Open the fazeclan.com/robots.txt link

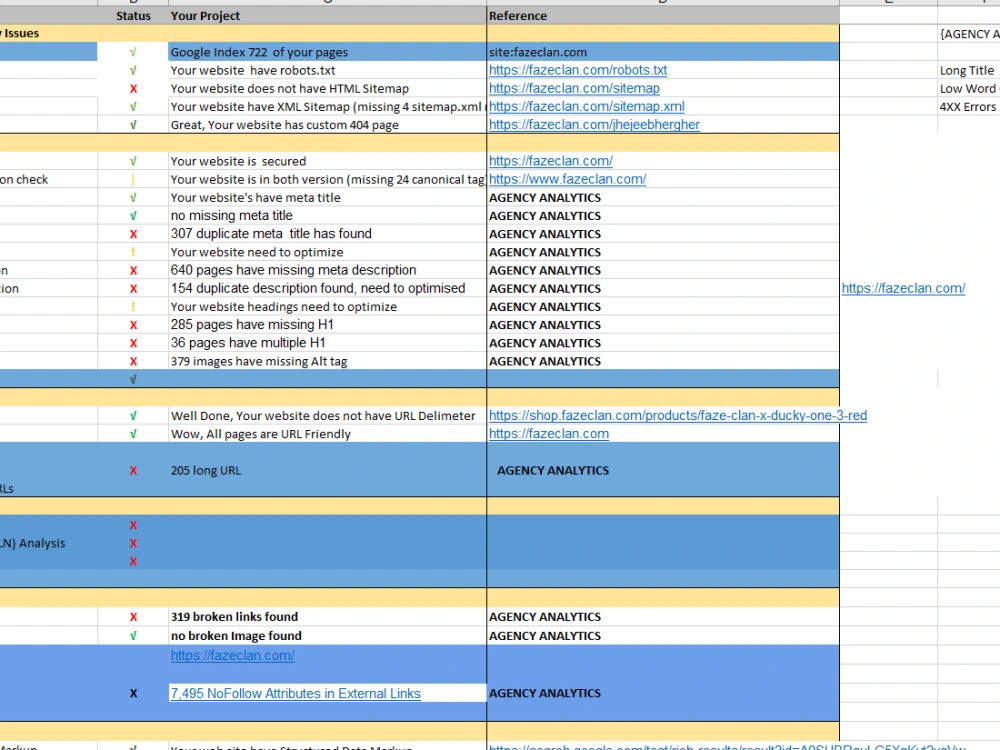click(x=578, y=70)
